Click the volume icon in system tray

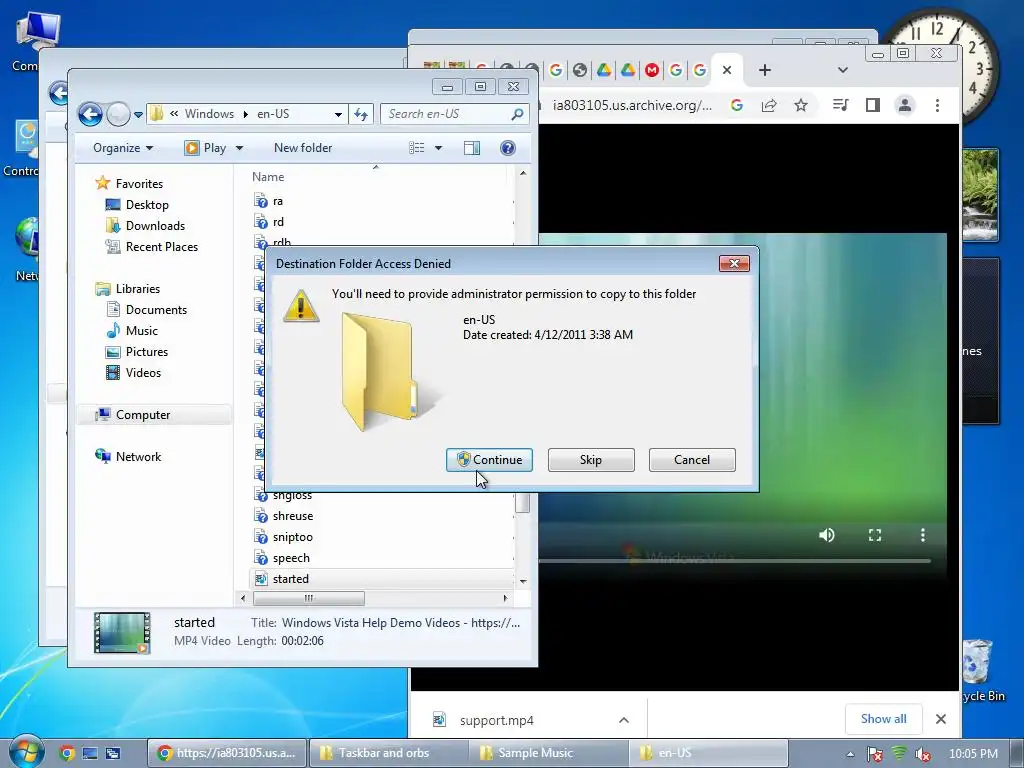click(922, 754)
